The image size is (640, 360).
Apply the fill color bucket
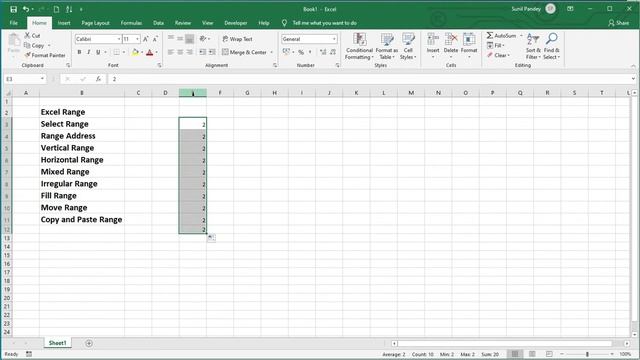click(135, 52)
